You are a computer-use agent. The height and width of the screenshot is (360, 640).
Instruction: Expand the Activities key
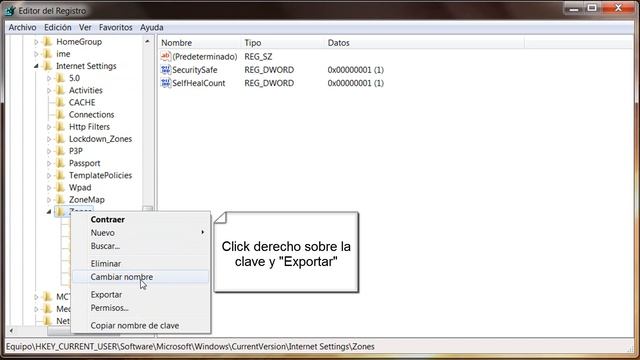click(49, 90)
